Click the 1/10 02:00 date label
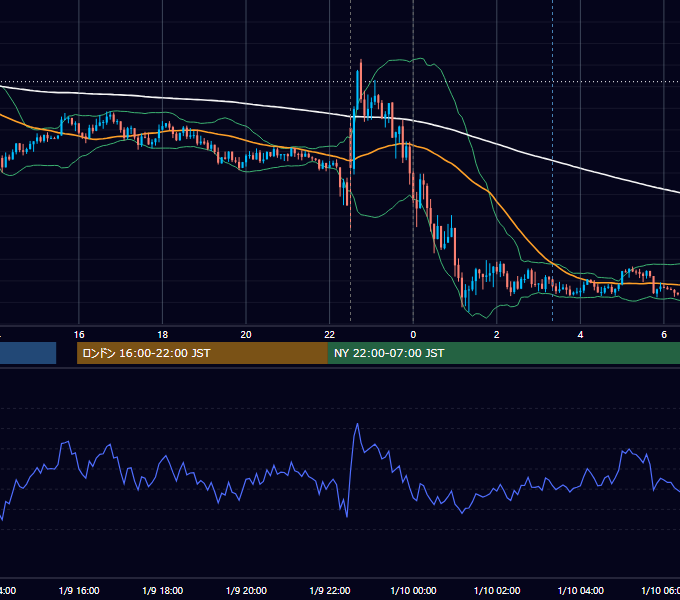 [x=497, y=590]
